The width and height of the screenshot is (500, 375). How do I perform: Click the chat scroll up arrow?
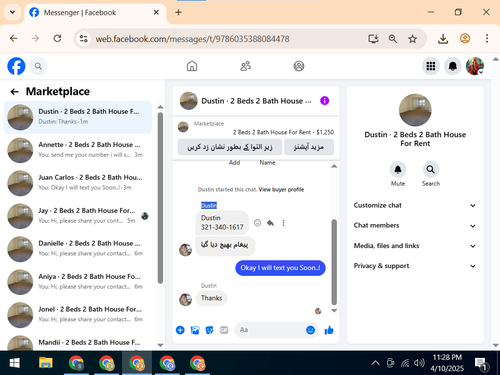tap(334, 166)
